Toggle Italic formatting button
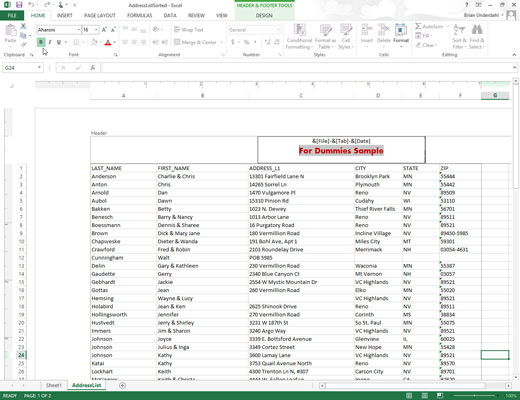This screenshot has height=400, width=520. point(50,42)
